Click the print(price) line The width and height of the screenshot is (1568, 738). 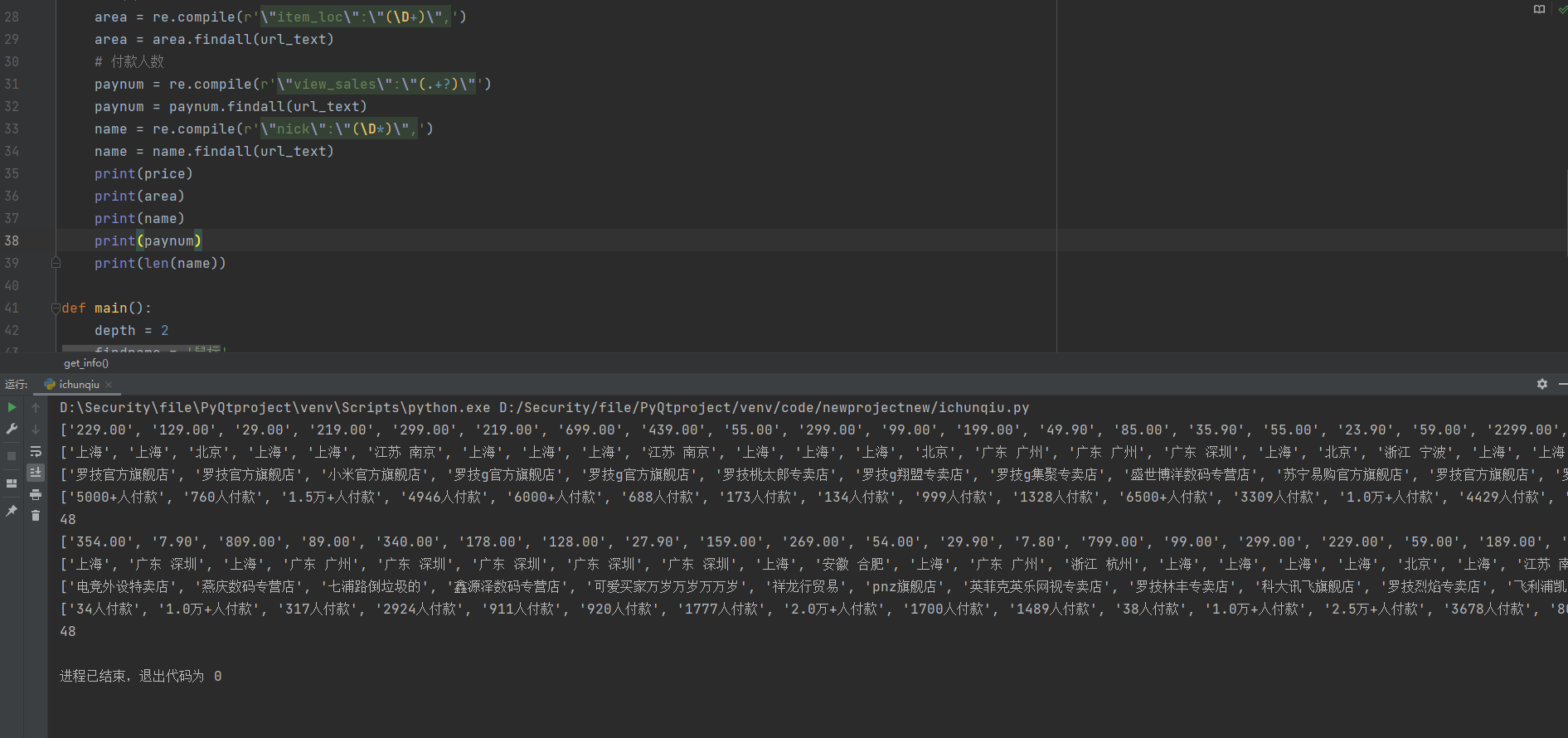(143, 173)
